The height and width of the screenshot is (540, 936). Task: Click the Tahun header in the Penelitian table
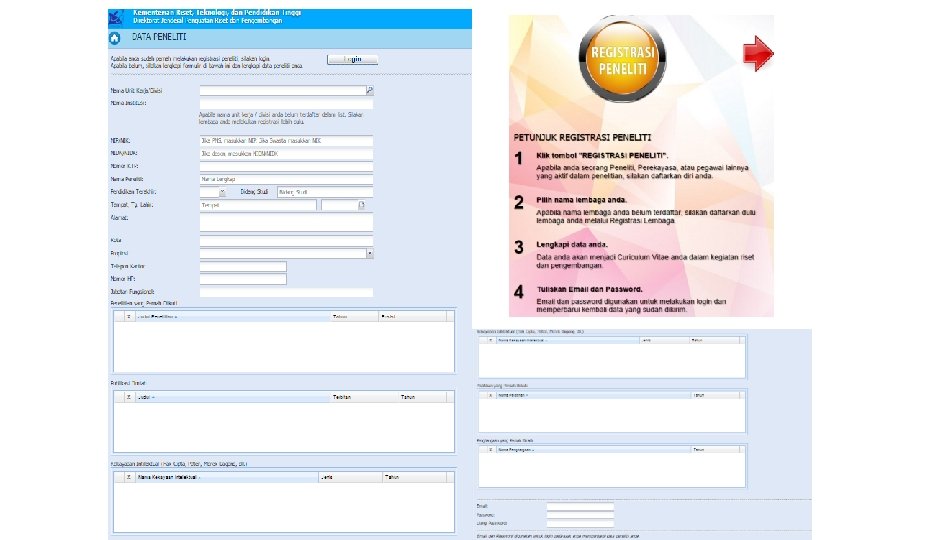(353, 316)
